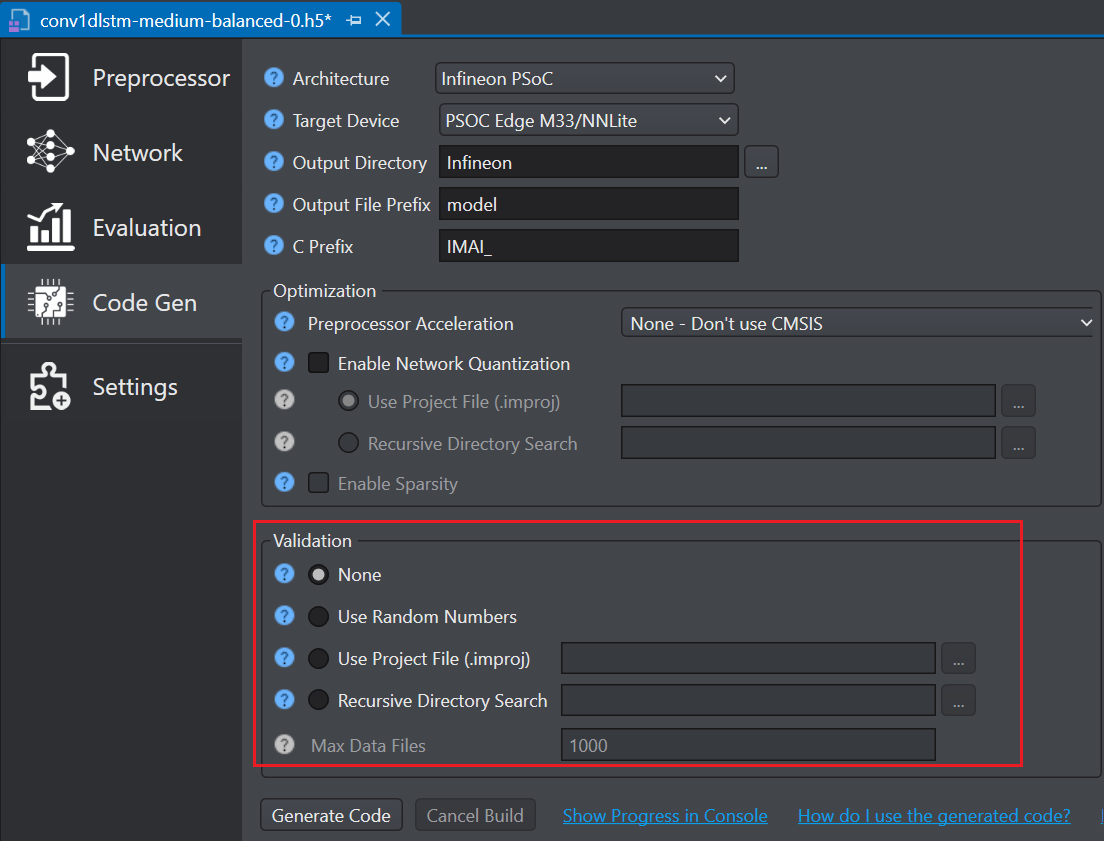Click the Output Directory field
Image resolution: width=1104 pixels, height=841 pixels.
589,162
